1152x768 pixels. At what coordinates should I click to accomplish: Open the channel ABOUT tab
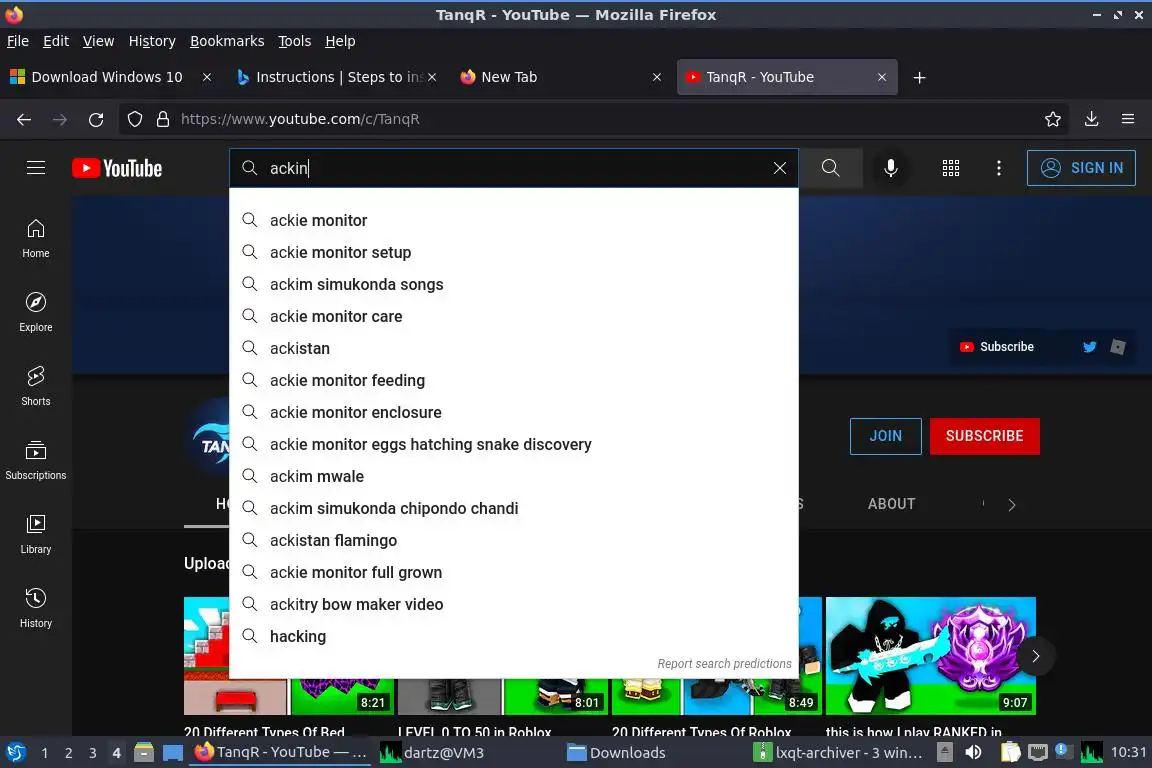pyautogui.click(x=891, y=504)
